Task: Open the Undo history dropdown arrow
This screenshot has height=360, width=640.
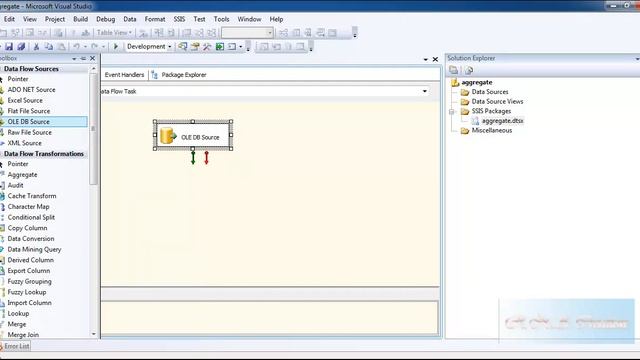Action: pyautogui.click(x=85, y=47)
